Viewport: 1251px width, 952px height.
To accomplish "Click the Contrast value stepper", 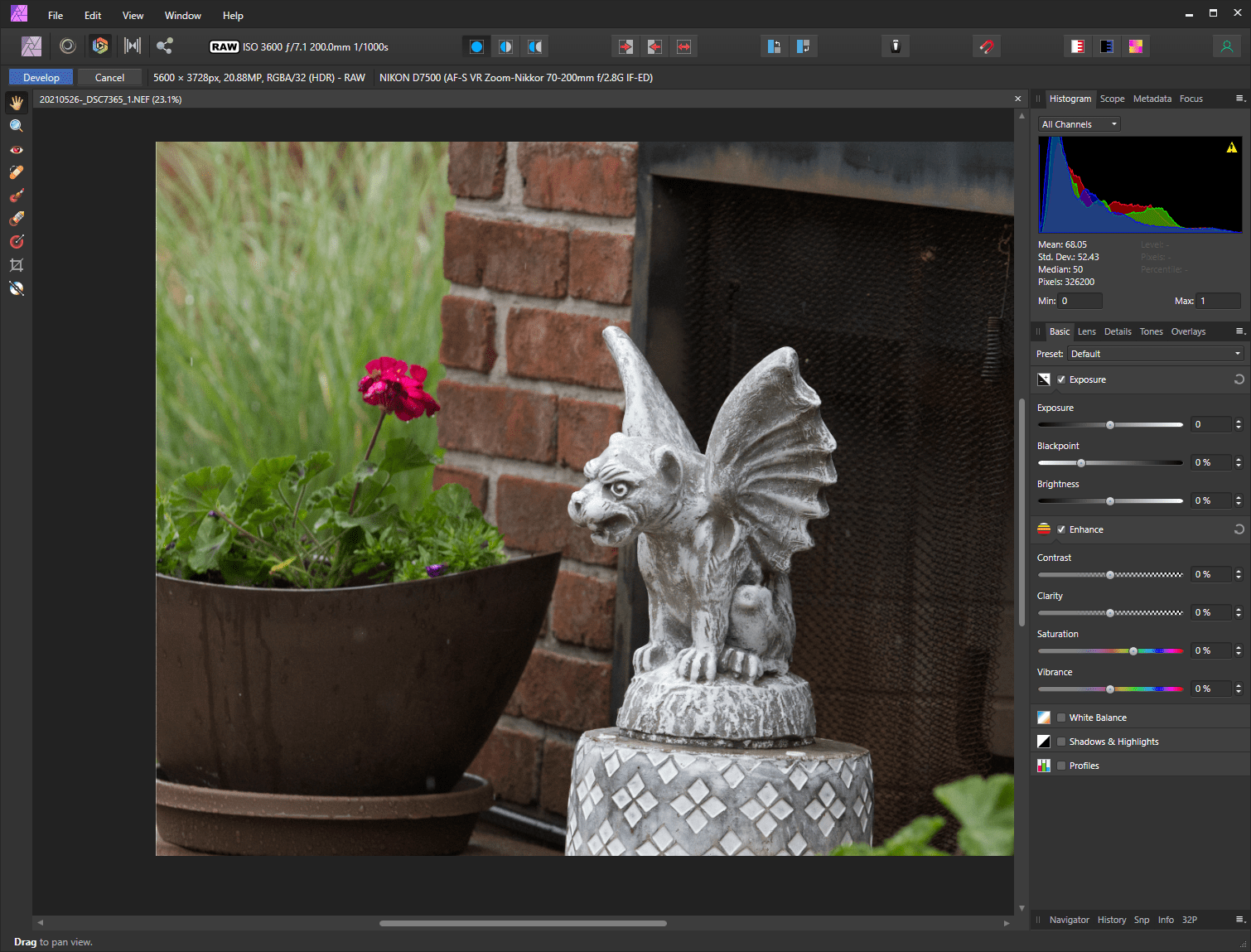I will tap(1239, 574).
